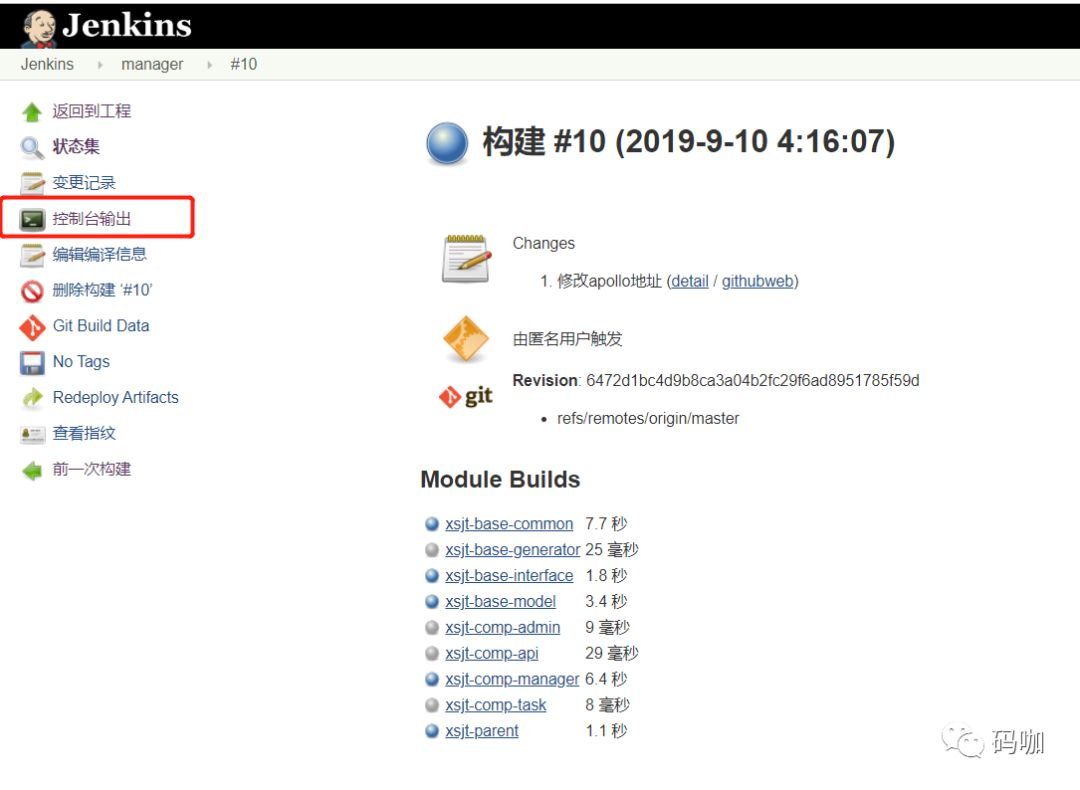The image size is (1080, 790).
Task: Open the detail link for the apollo change
Action: point(690,281)
